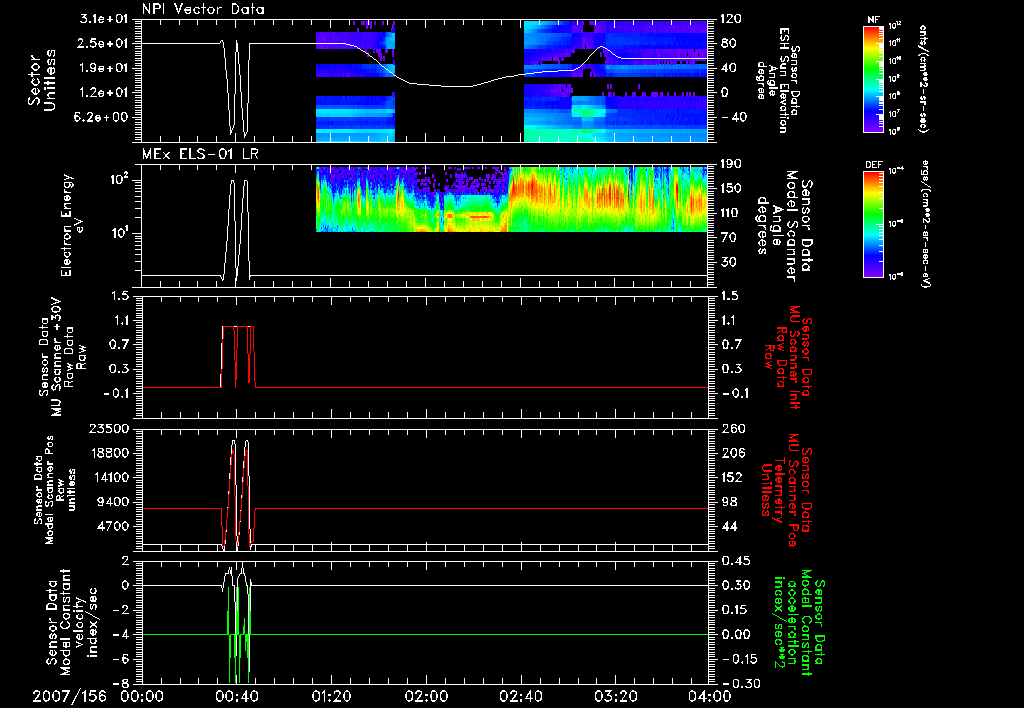
Task: Click the "Model Scanner Angle degrees" axis label
Action: coord(785,226)
